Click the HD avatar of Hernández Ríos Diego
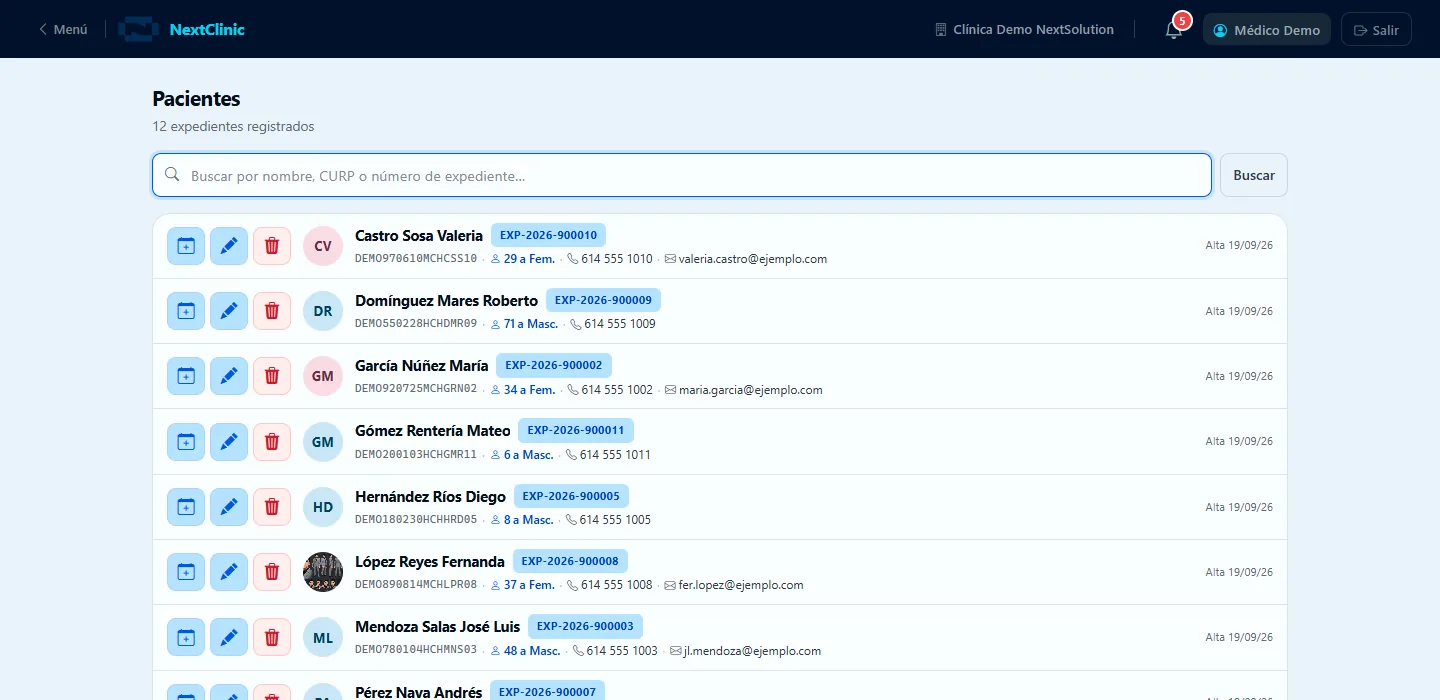Image resolution: width=1440 pixels, height=700 pixels. pos(323,507)
